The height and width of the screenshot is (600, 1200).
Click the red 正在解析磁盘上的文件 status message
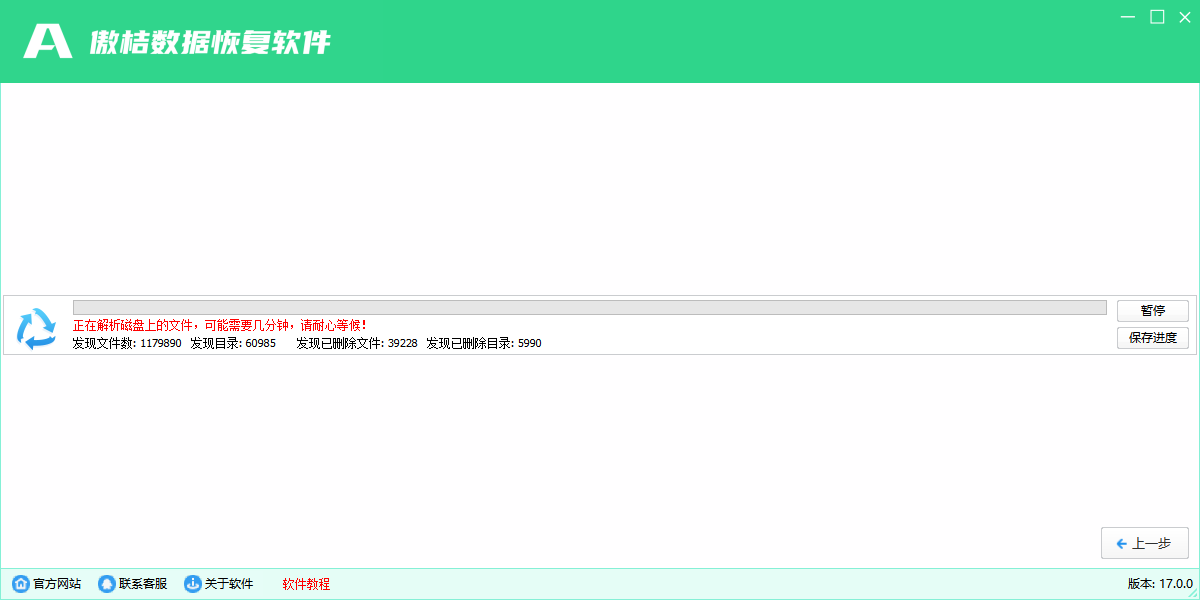(220, 325)
